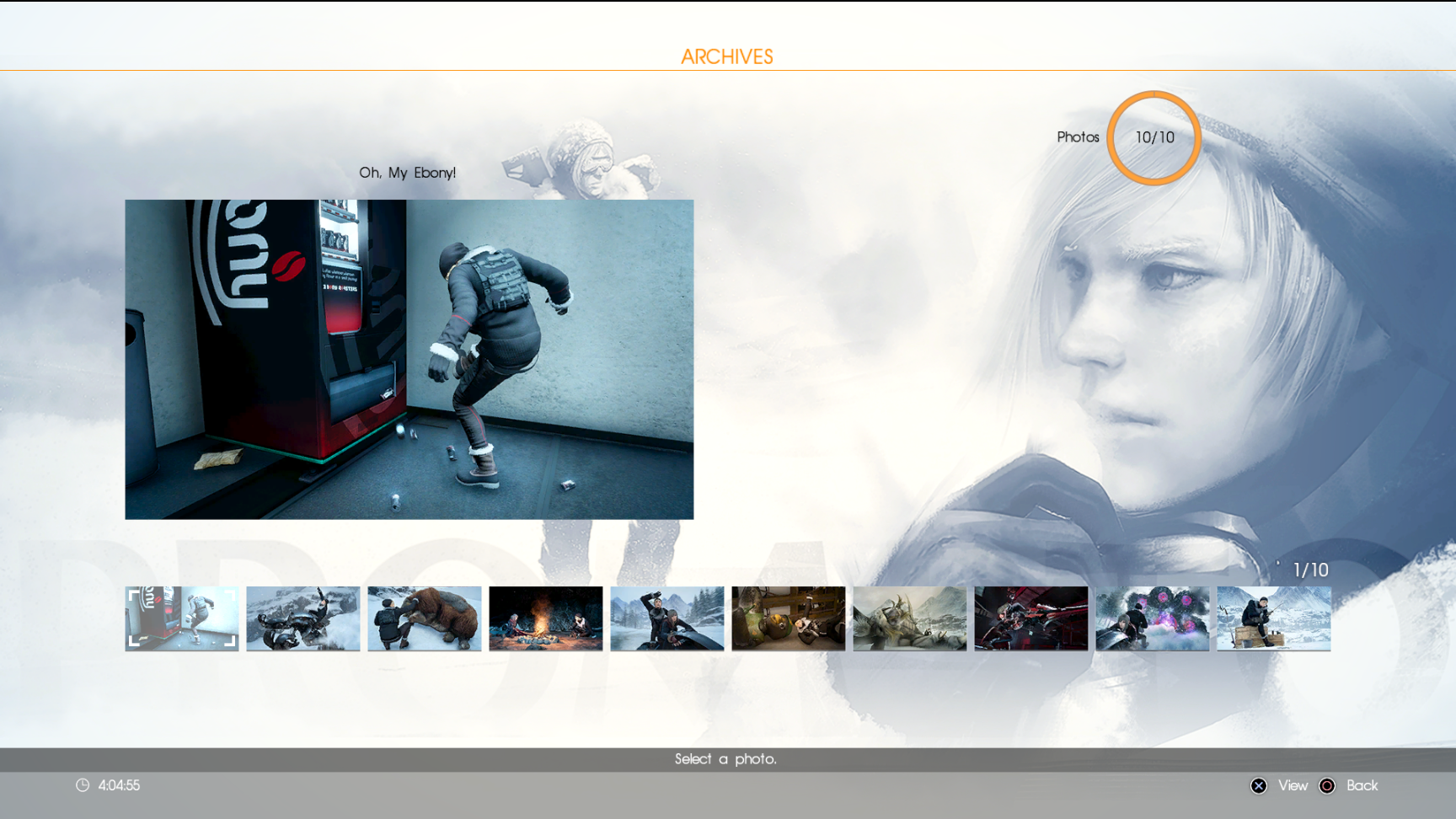Select the thumbnail with the brown furry beast
Image resolution: width=1456 pixels, height=819 pixels.
[x=425, y=618]
